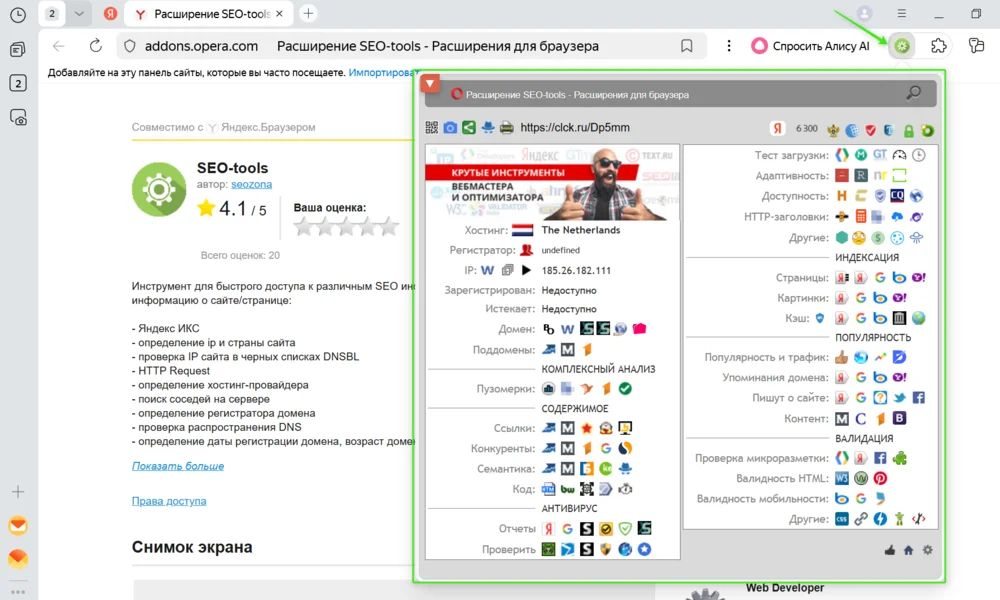Click the copy icon in IP row
This screenshot has width=1000, height=600.
click(x=507, y=270)
